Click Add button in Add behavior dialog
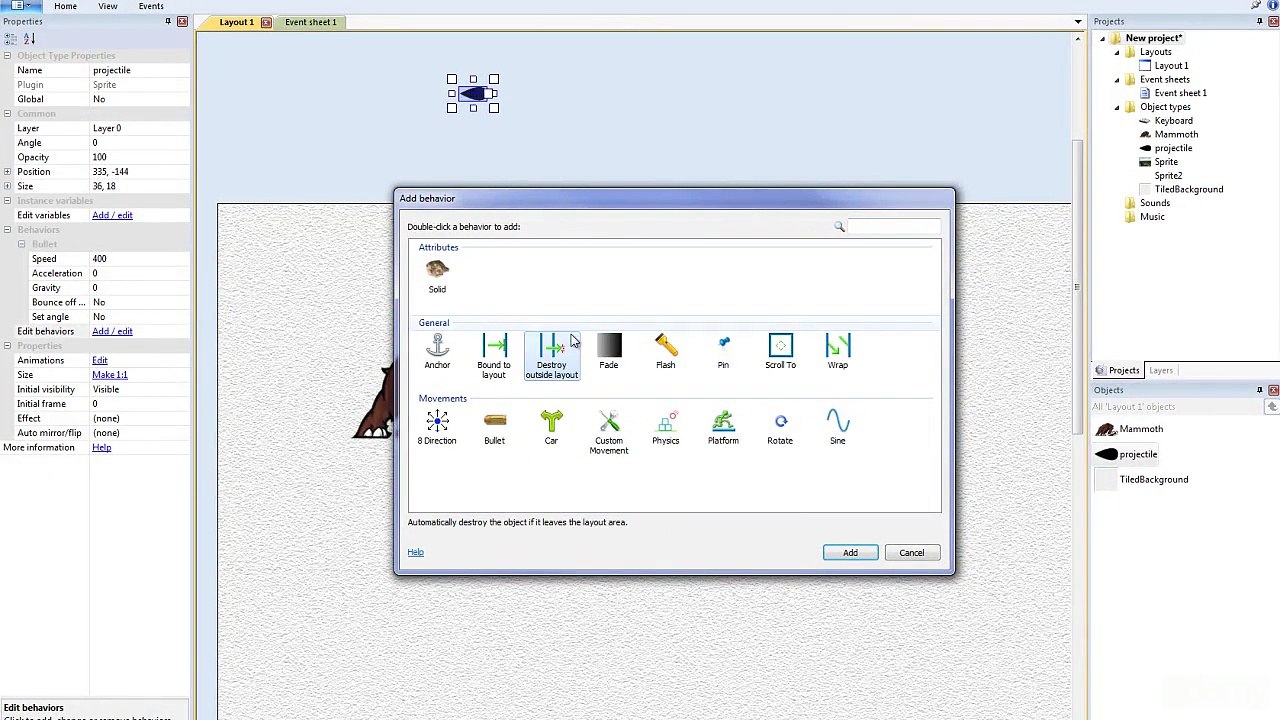This screenshot has width=1280, height=720. [850, 553]
